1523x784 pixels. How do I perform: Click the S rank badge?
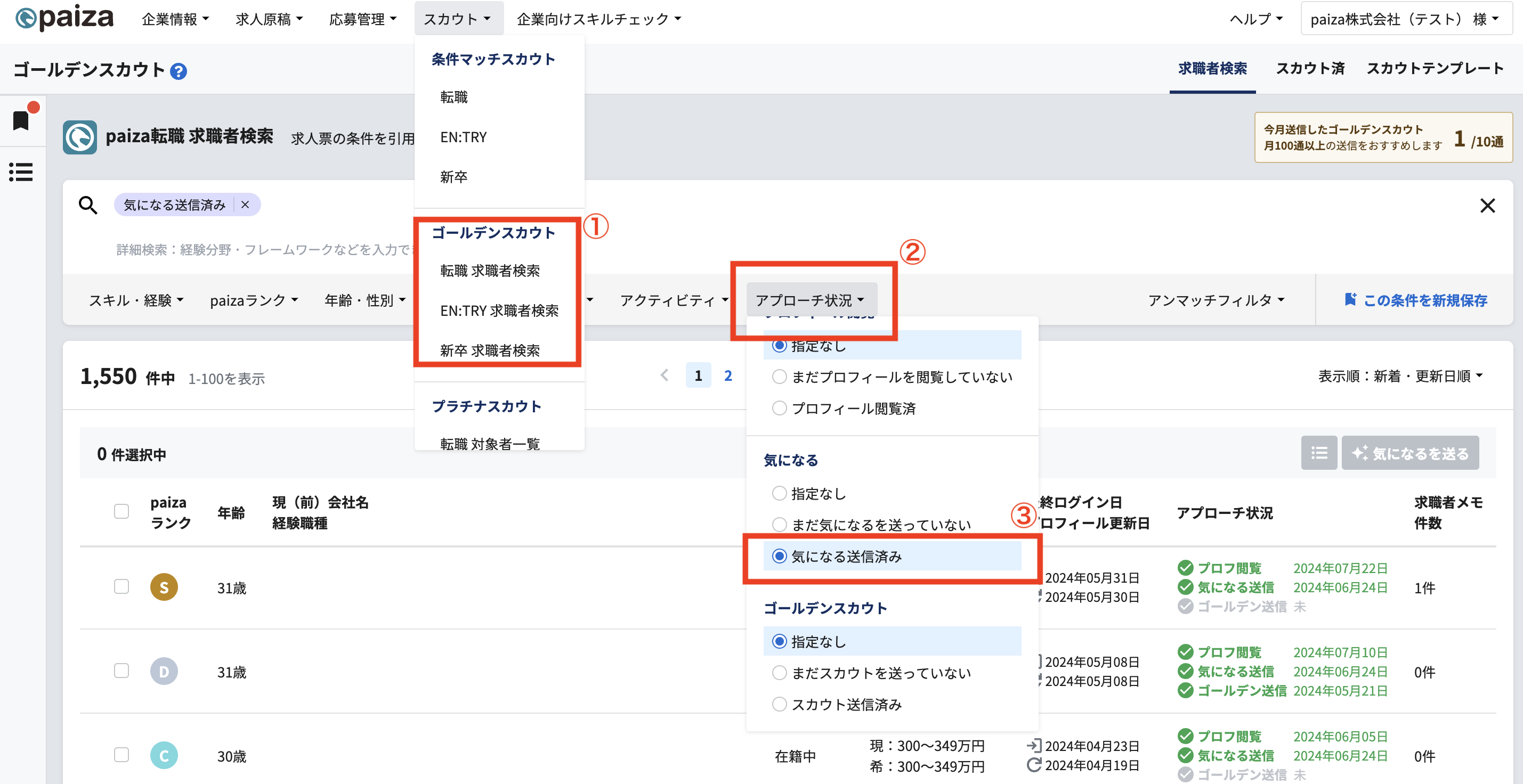pyautogui.click(x=164, y=587)
